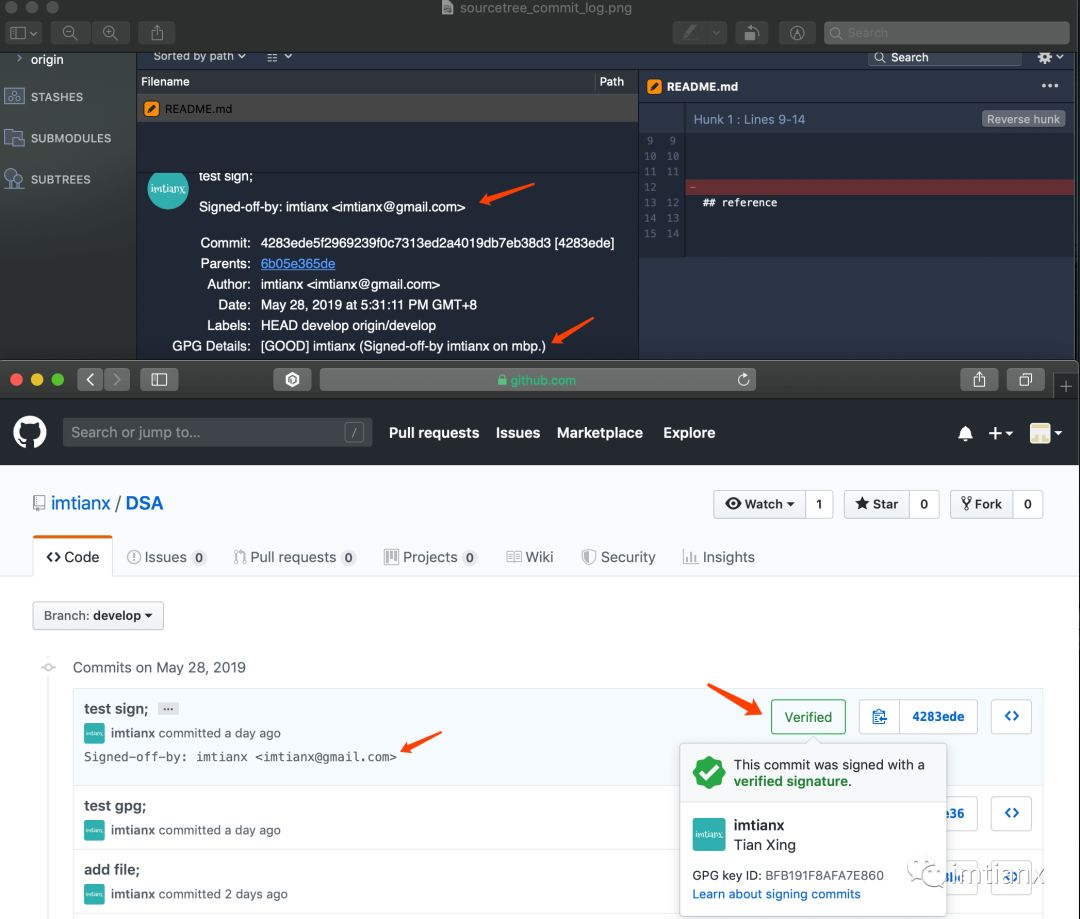1080x919 pixels.
Task: Switch to the Wiki tab
Action: [x=530, y=557]
